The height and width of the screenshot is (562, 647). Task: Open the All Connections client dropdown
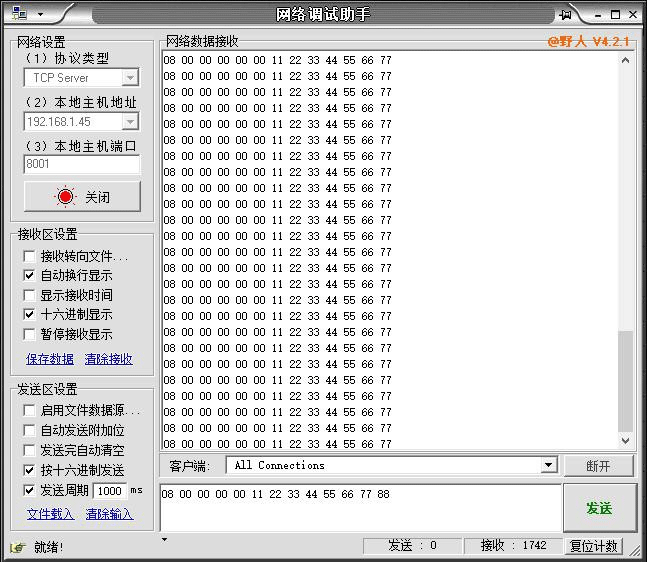pos(548,466)
